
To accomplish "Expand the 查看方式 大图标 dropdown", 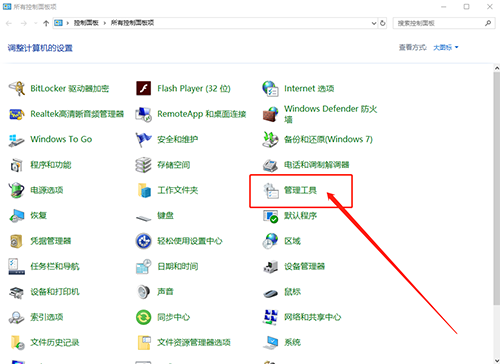I will (446, 47).
